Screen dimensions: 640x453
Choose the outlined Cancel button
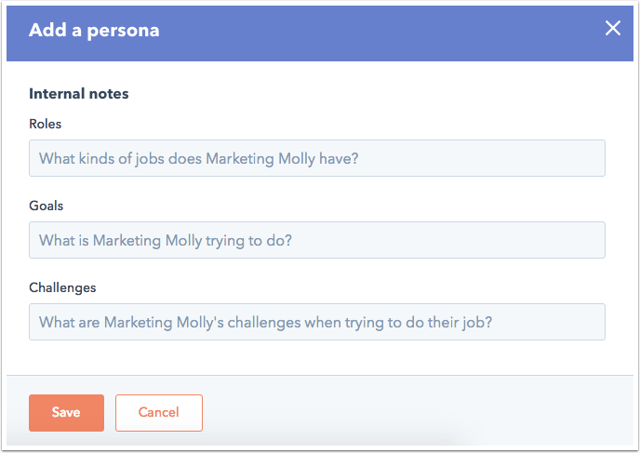159,413
